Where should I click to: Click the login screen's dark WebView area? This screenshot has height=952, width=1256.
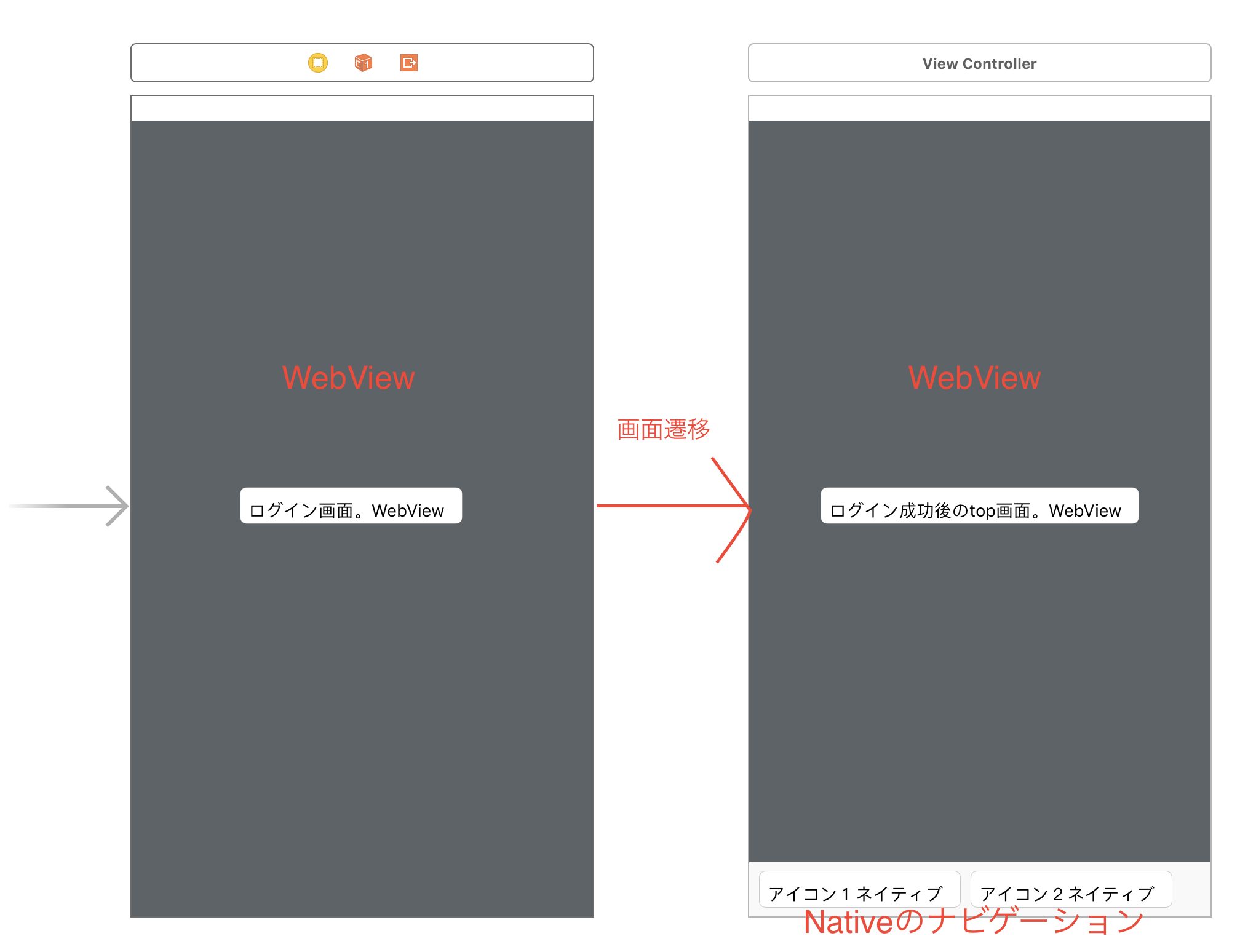coord(362,676)
